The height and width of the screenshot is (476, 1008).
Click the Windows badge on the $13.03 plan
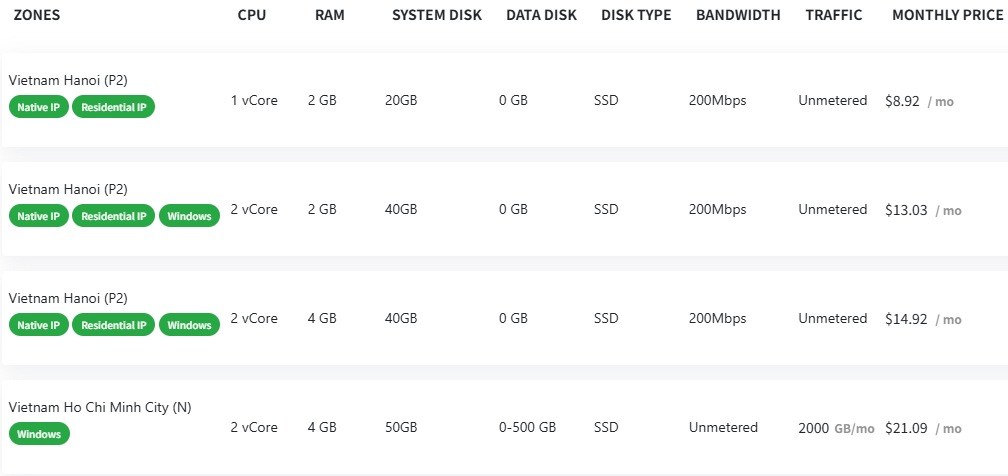click(189, 216)
